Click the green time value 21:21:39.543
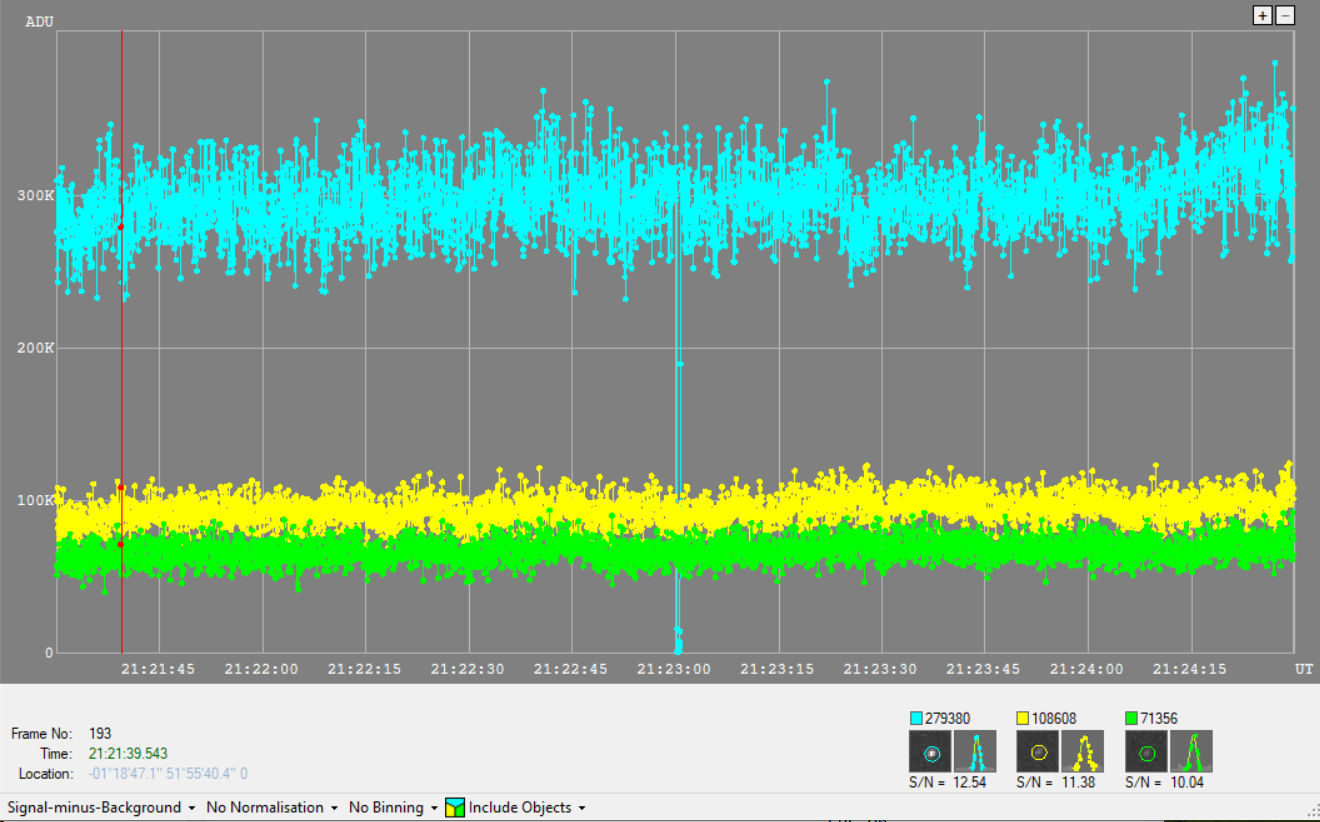 (128, 754)
